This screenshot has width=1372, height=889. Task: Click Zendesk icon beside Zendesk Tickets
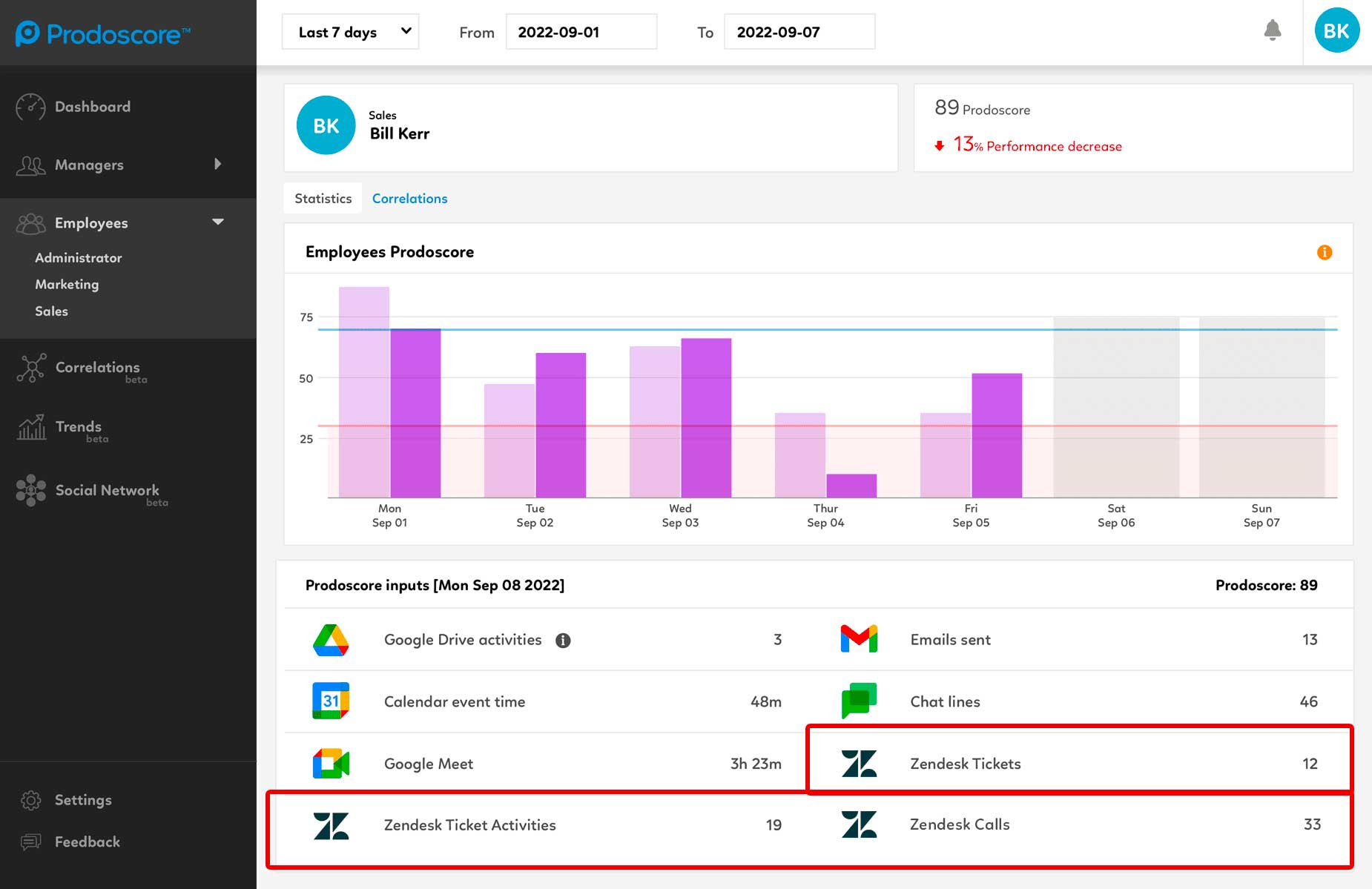tap(859, 764)
